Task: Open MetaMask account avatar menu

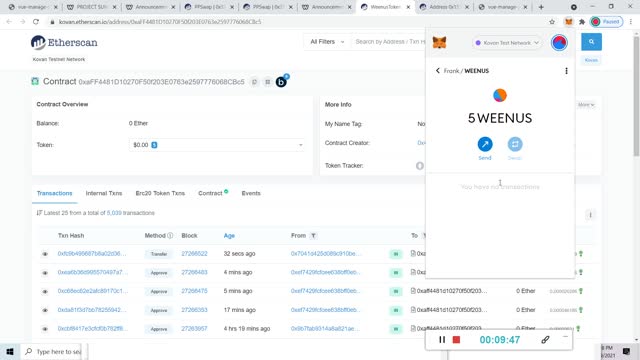Action: (x=559, y=42)
